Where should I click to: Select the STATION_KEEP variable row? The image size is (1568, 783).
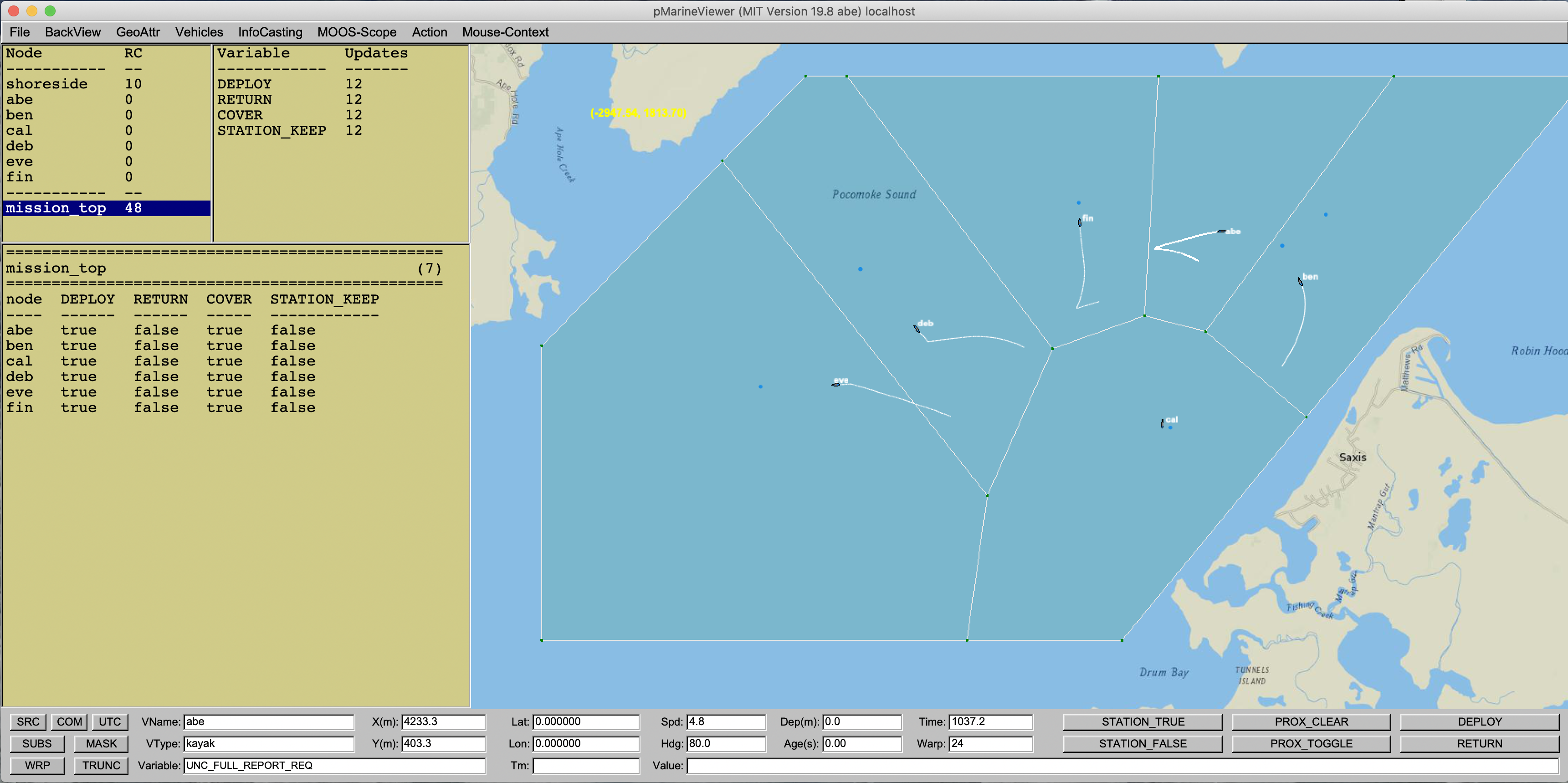341,131
